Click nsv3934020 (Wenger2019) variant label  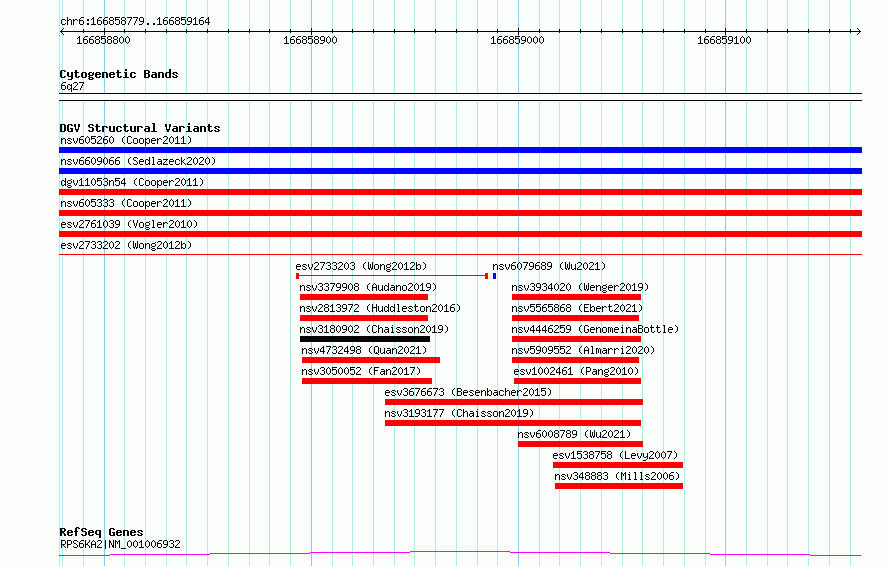[580, 287]
